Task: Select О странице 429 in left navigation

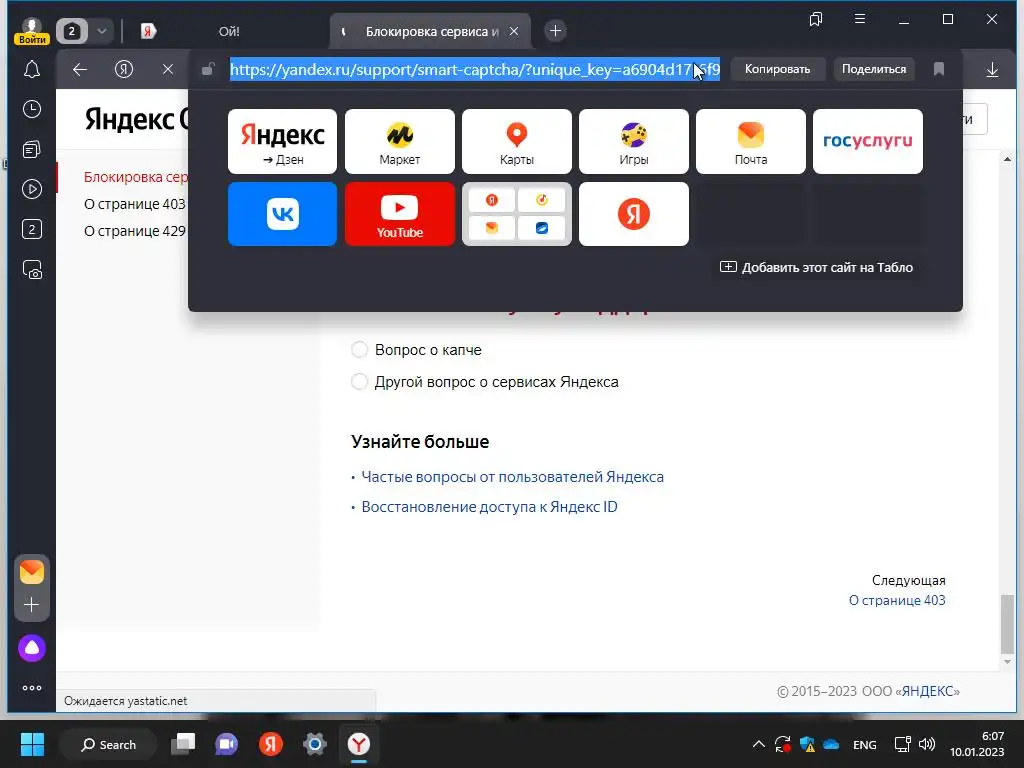Action: (135, 231)
